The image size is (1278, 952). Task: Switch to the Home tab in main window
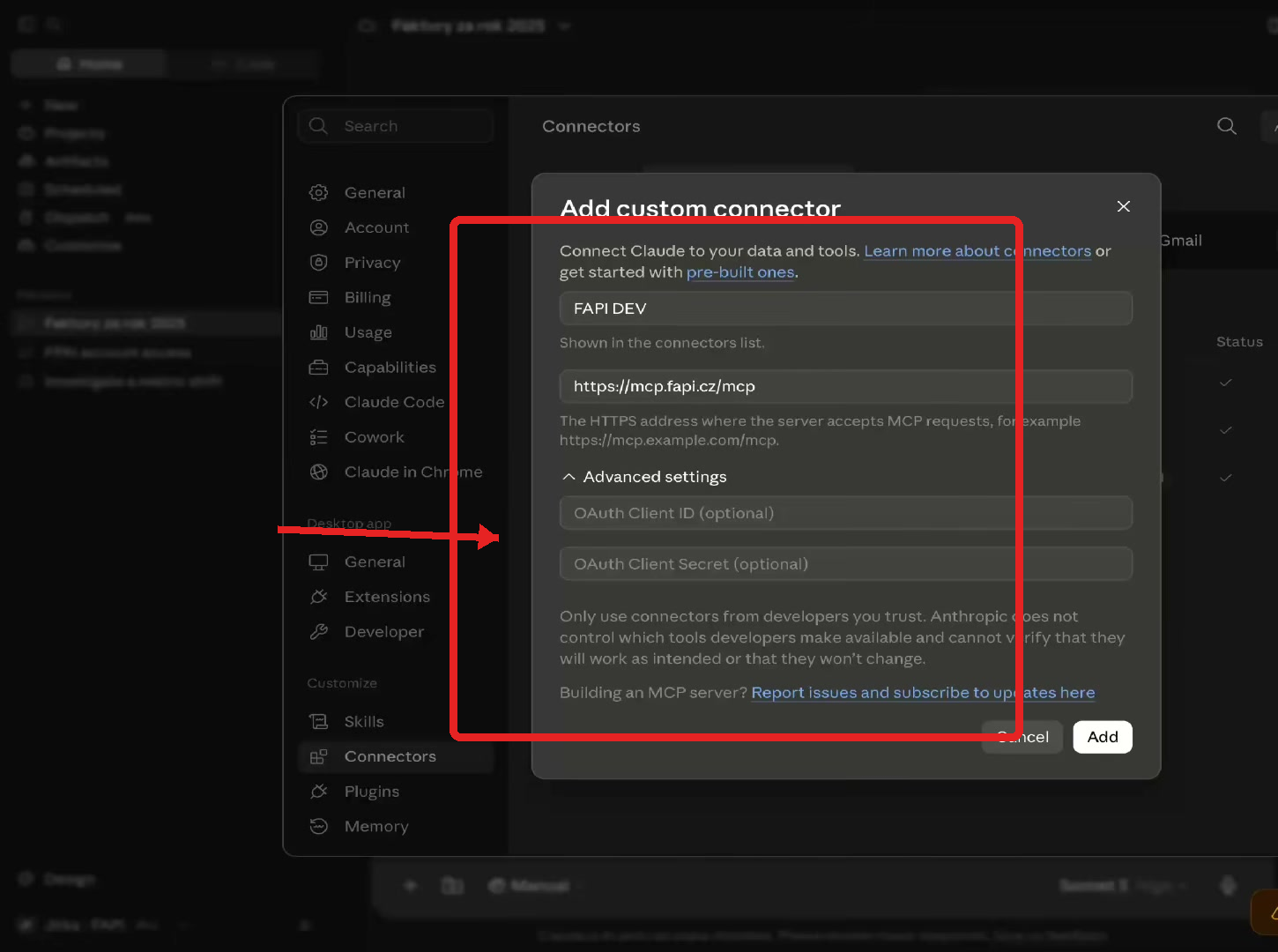pyautogui.click(x=89, y=63)
